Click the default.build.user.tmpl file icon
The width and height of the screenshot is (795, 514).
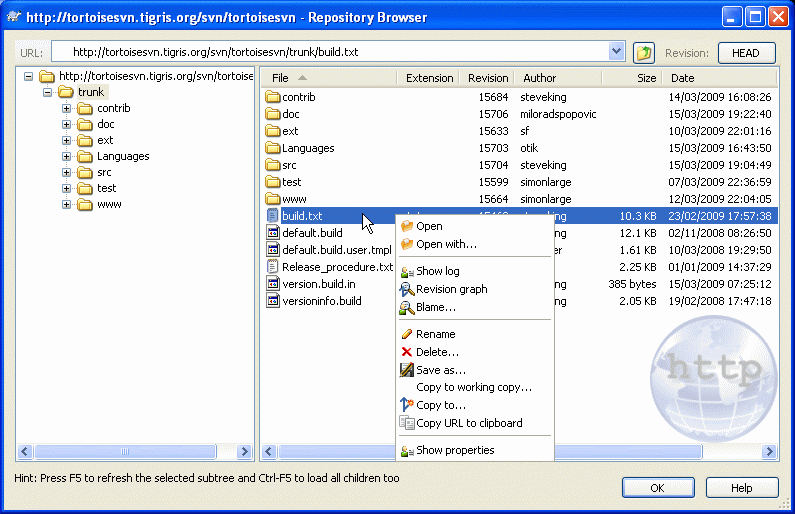[273, 249]
